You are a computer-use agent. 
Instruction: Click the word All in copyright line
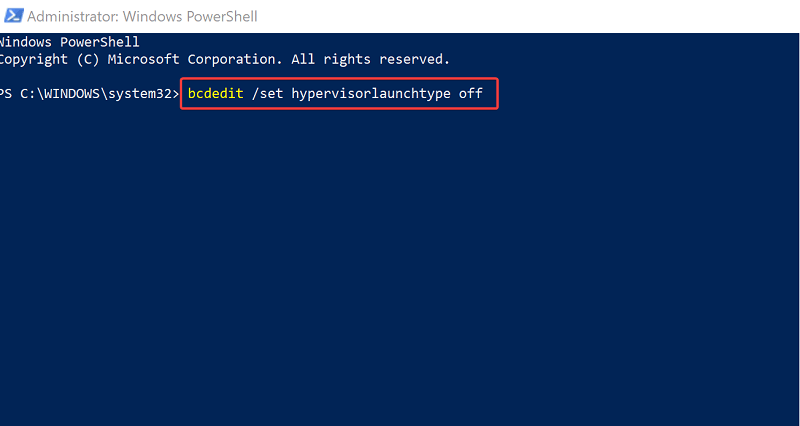[x=303, y=59]
